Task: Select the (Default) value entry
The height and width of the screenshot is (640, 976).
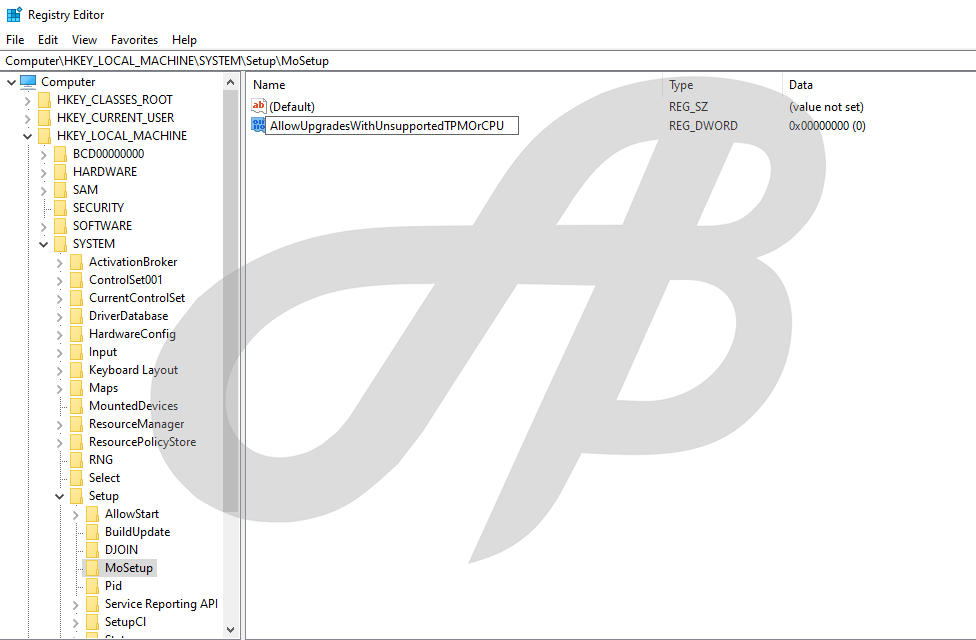Action: (x=292, y=107)
